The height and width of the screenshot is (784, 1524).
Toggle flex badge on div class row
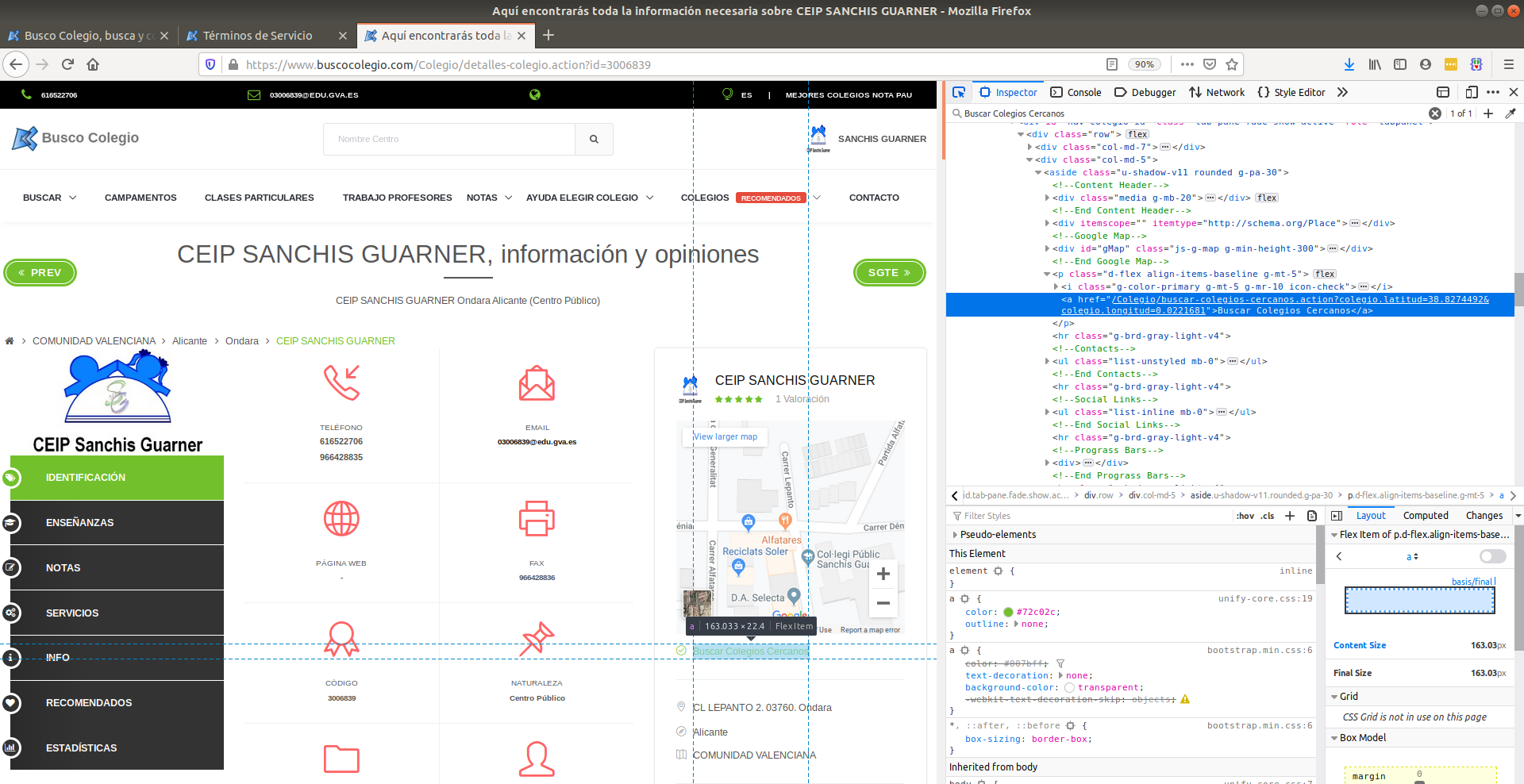(x=1137, y=134)
